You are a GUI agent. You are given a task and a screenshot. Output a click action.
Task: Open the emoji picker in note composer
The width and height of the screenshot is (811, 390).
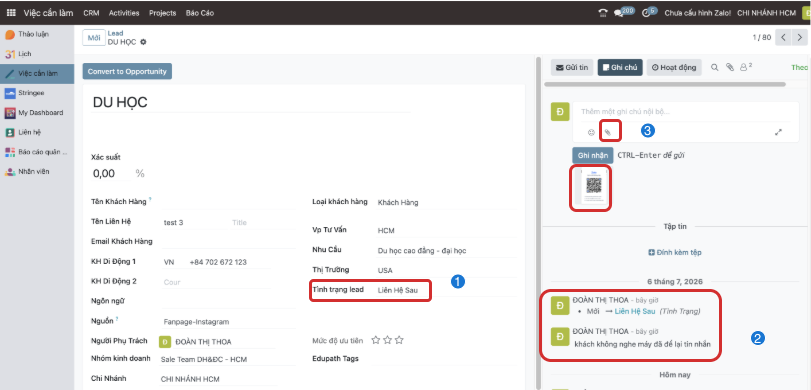coord(591,132)
